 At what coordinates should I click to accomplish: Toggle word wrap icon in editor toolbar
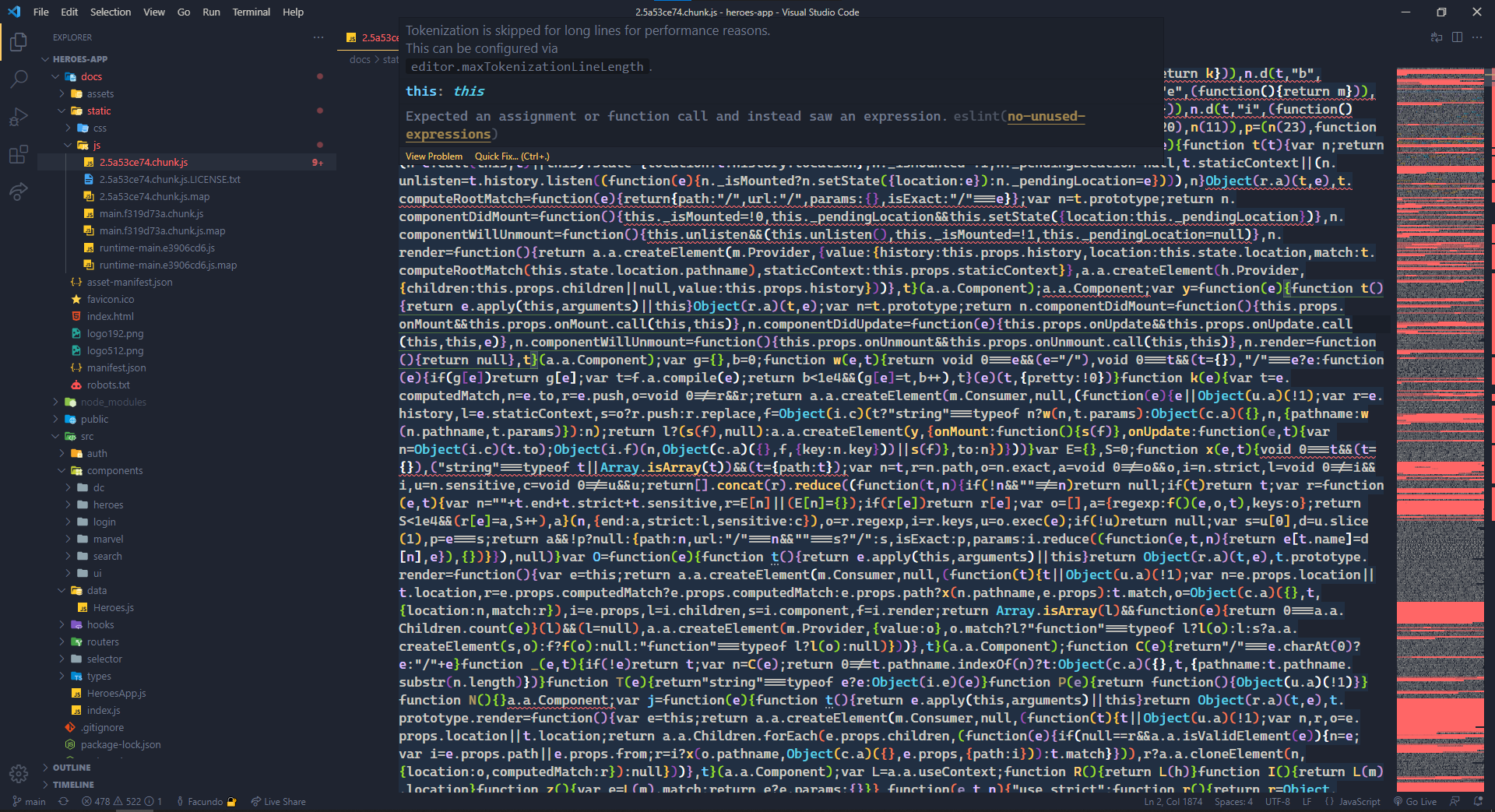coord(1437,37)
